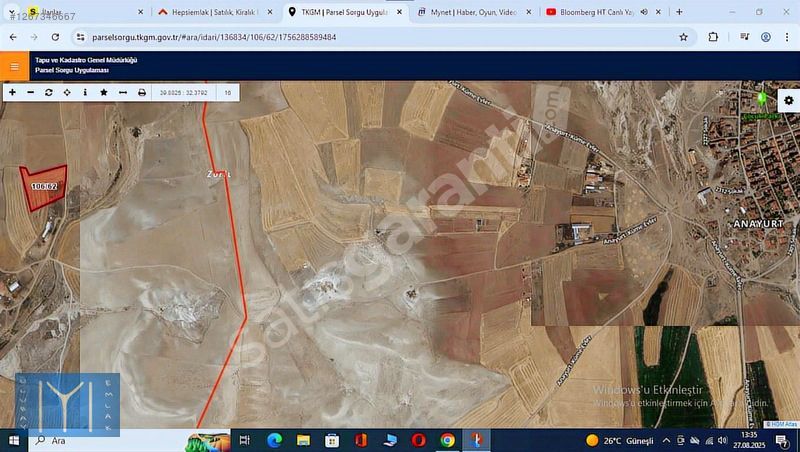Open the parcel info tool
This screenshot has height=452, width=800.
click(85, 92)
